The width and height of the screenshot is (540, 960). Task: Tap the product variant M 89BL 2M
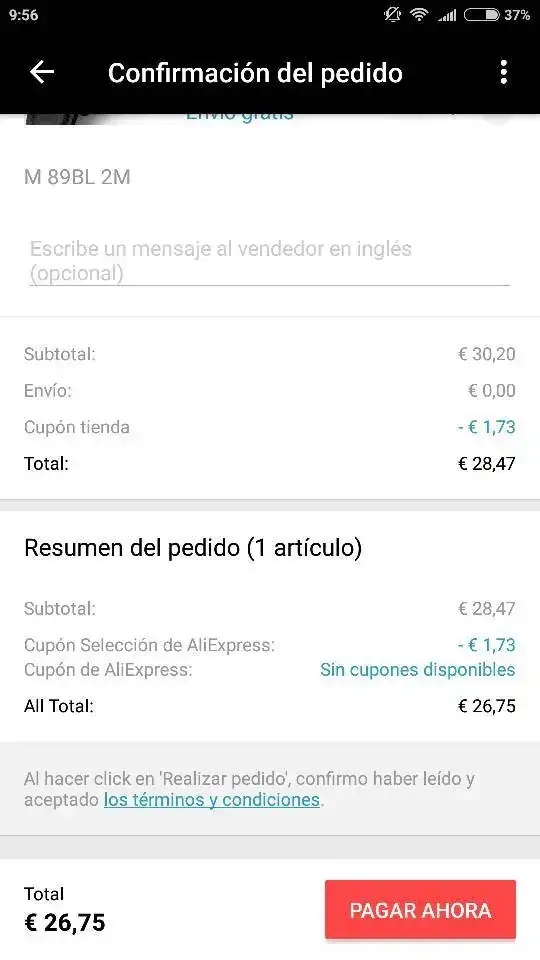[77, 178]
